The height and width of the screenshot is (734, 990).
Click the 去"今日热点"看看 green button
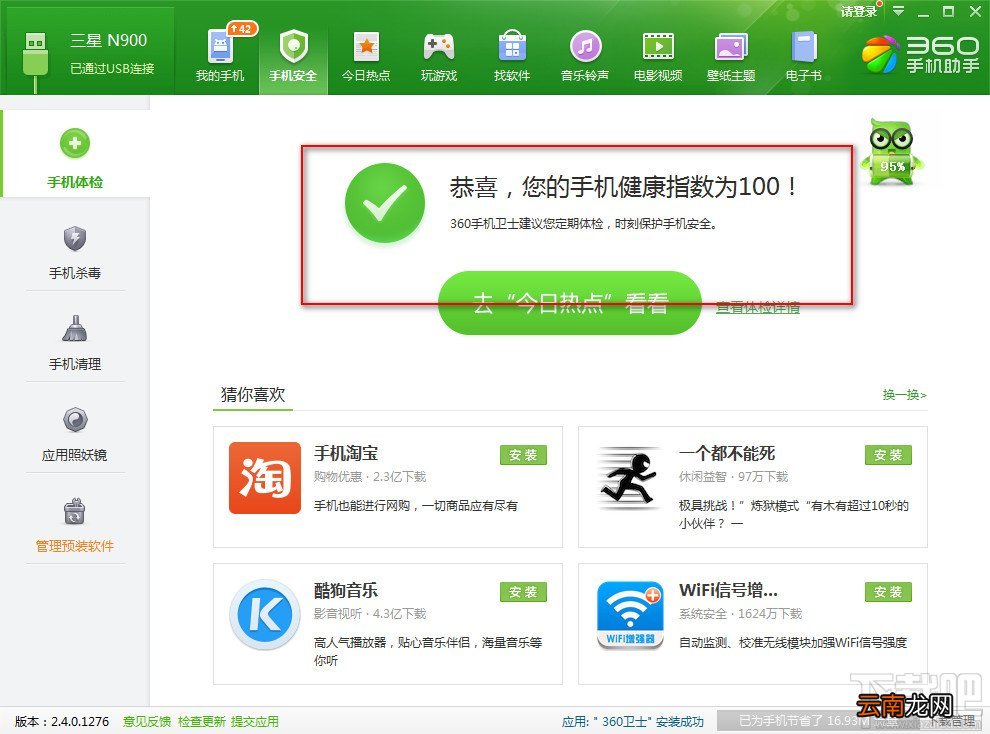(x=570, y=303)
